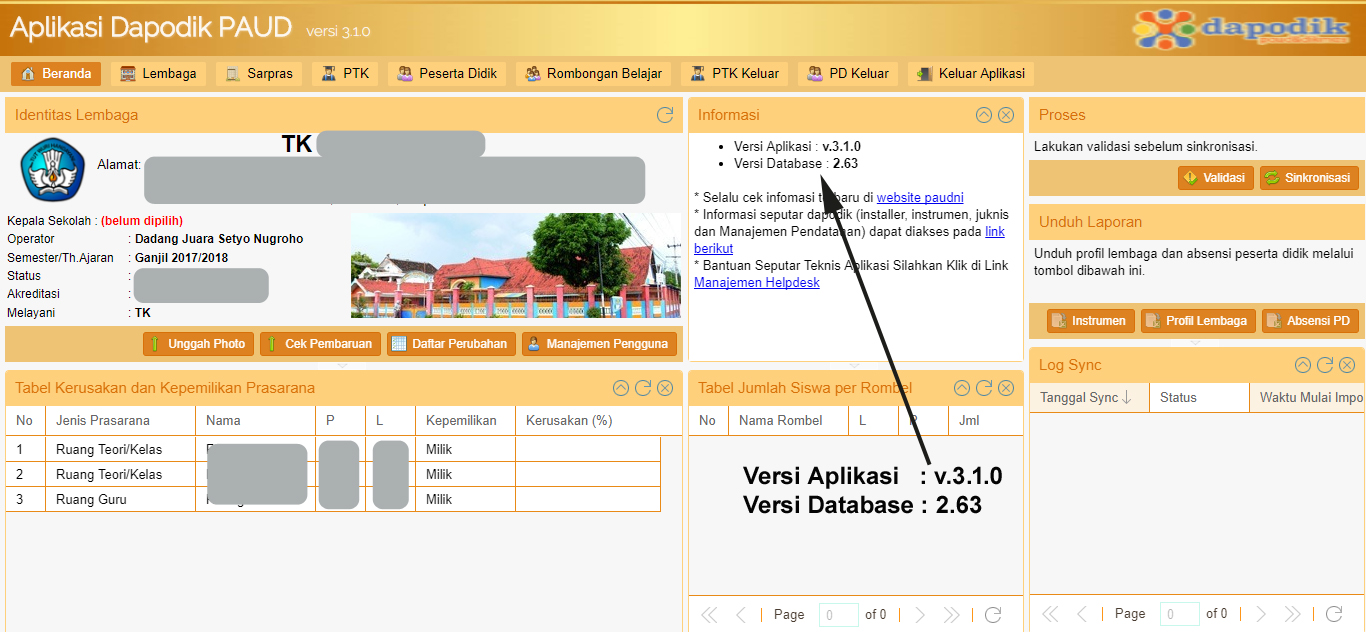Refresh the Identitas Lembaga panel
Screen dimensions: 1366x632
pyautogui.click(x=665, y=115)
